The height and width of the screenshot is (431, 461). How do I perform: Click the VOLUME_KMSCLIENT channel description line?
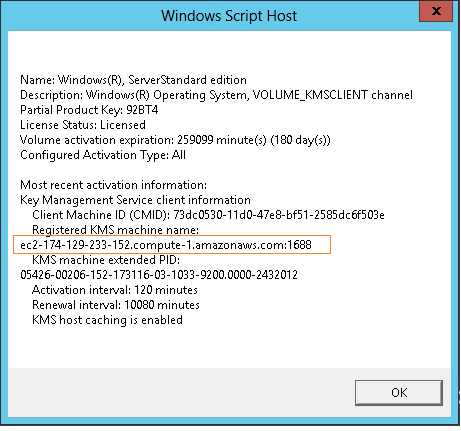point(216,95)
